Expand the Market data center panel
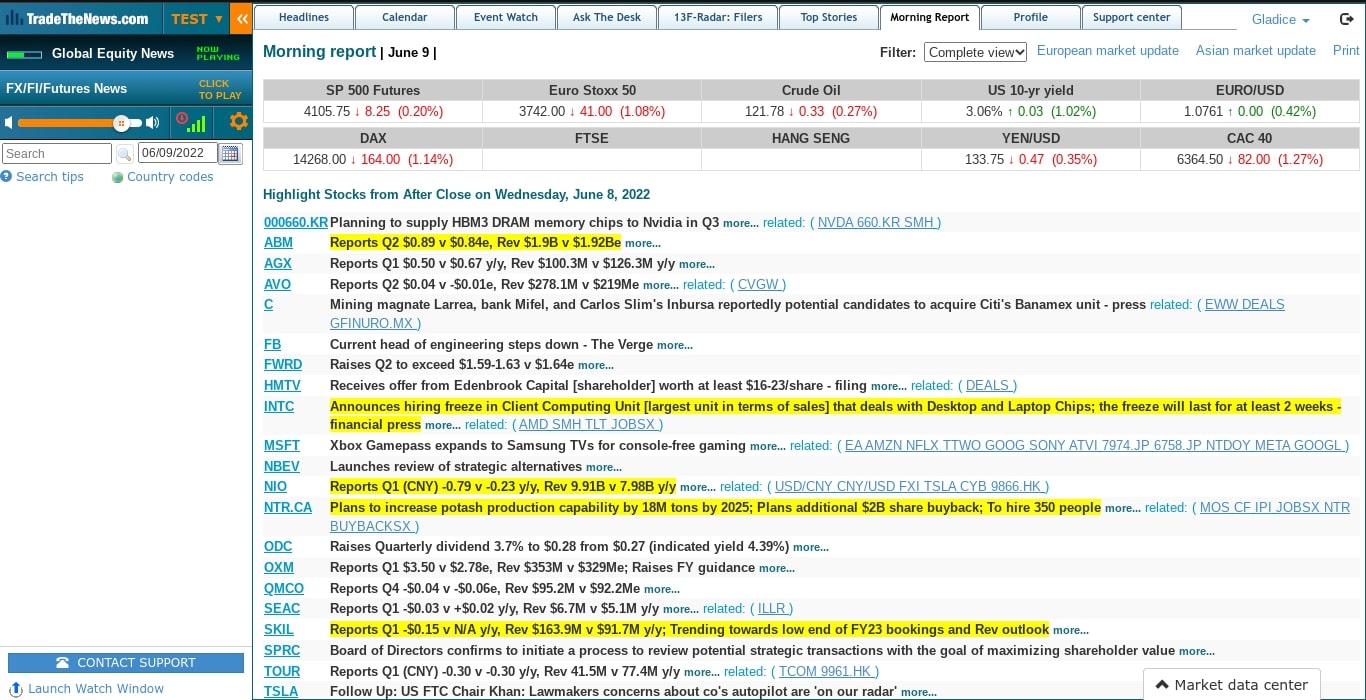 point(1231,685)
